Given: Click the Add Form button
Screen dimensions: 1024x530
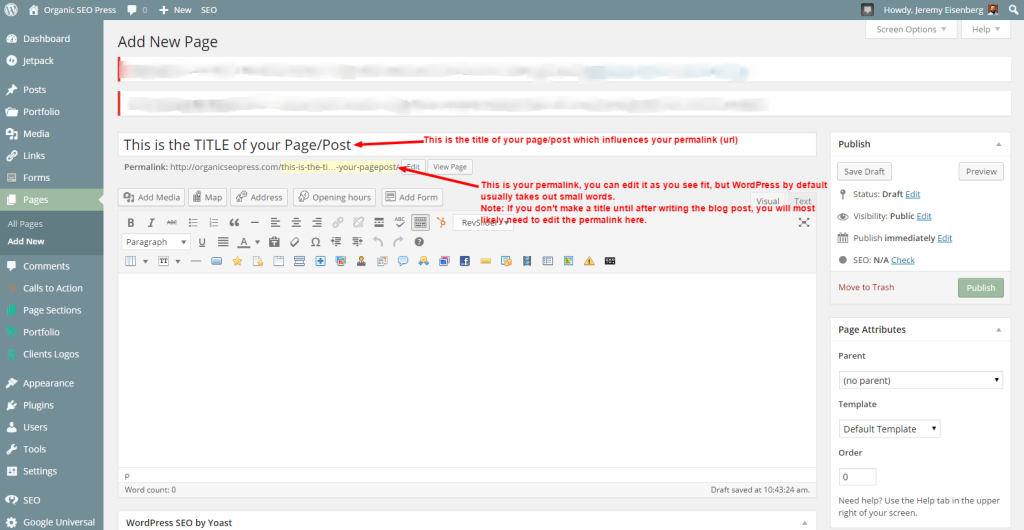Looking at the screenshot, I should pos(411,197).
